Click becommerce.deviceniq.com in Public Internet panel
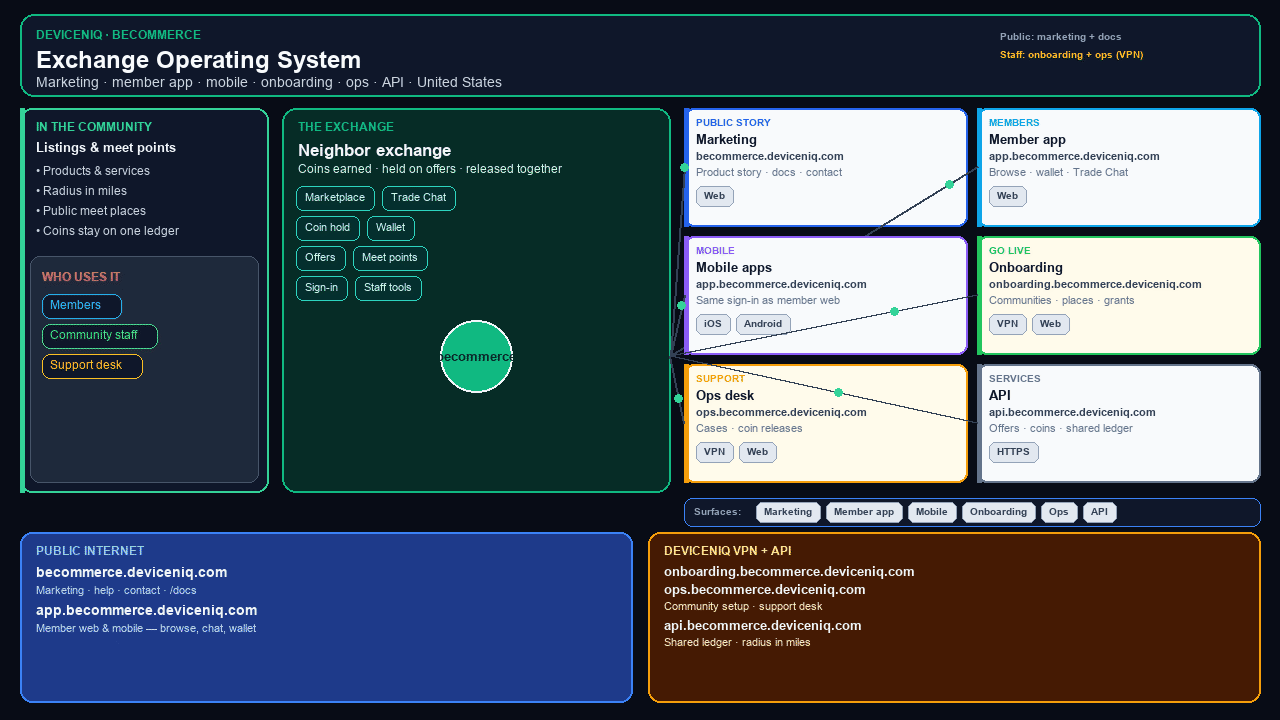This screenshot has width=1280, height=720. (x=131, y=573)
